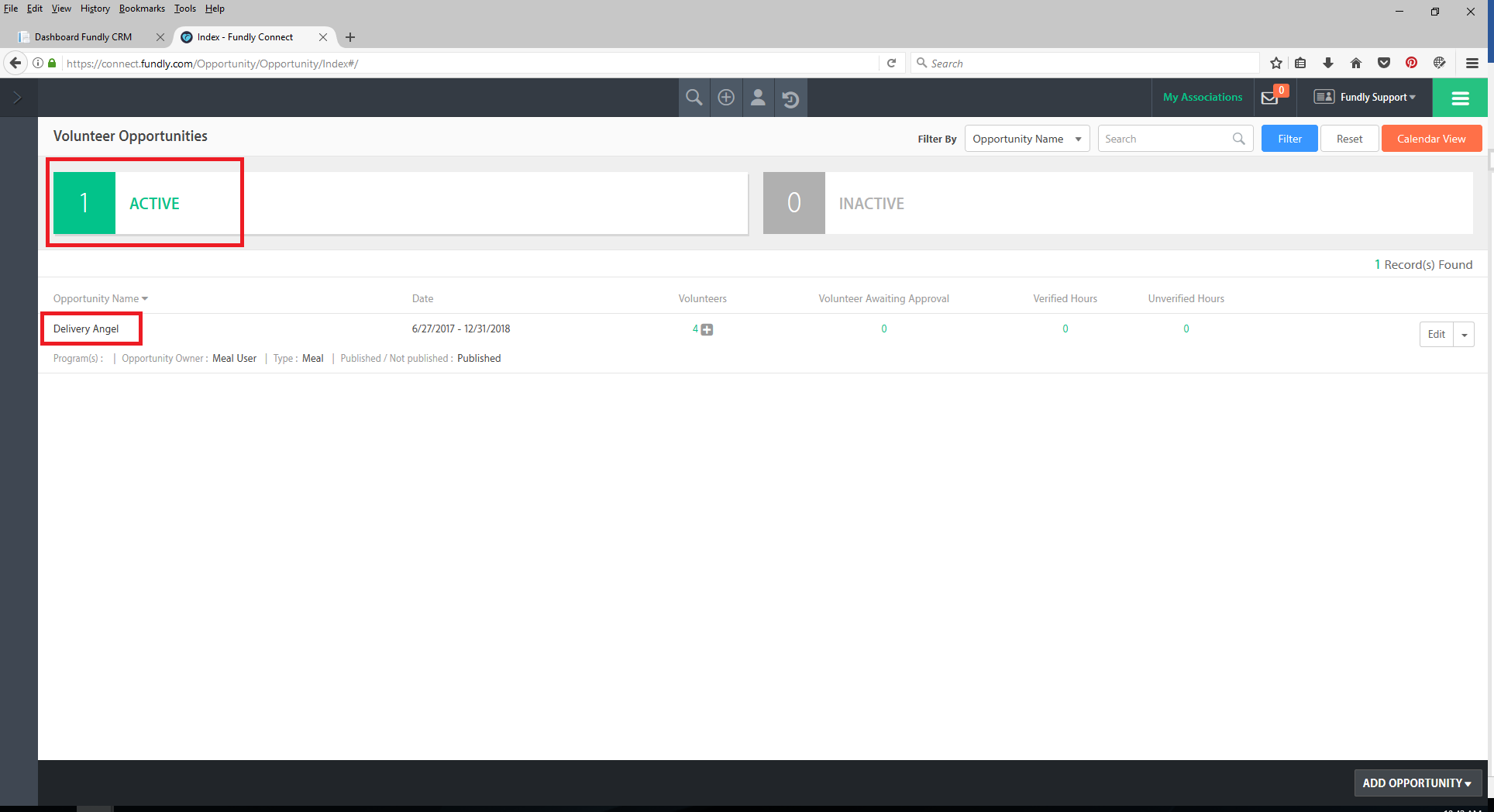Expand the left sidebar with the chevron arrow

click(x=18, y=98)
